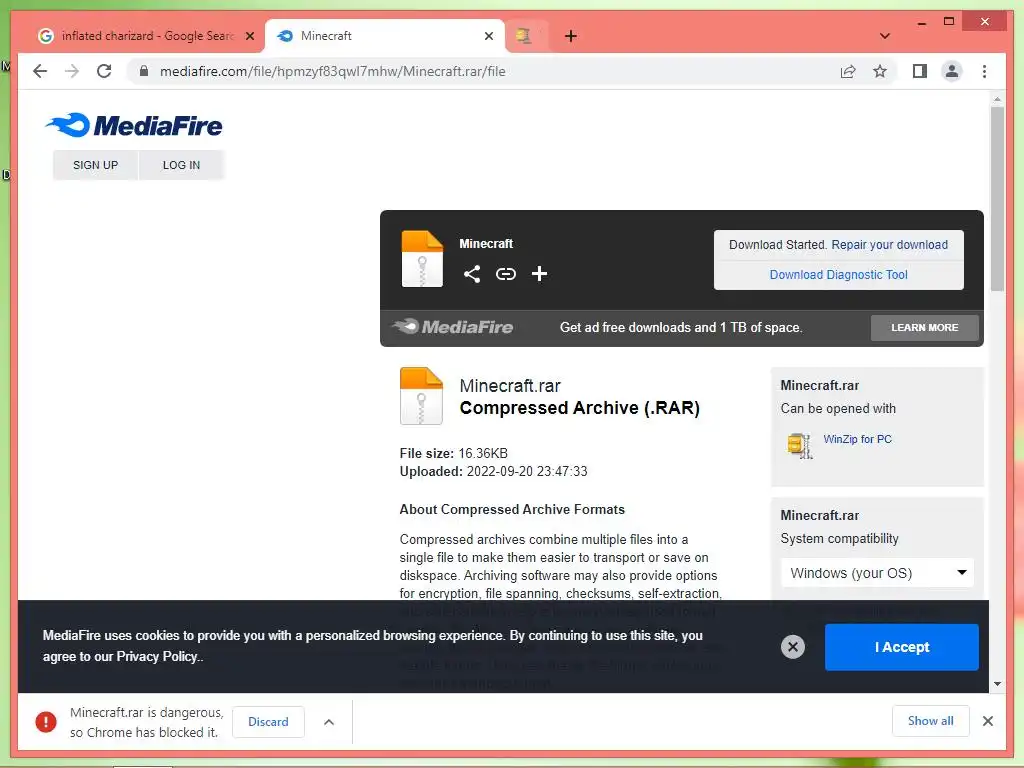Image resolution: width=1024 pixels, height=768 pixels.
Task: Click the 'Uploaded: 2022-09-20 23:47:33' text
Action: [x=494, y=472]
